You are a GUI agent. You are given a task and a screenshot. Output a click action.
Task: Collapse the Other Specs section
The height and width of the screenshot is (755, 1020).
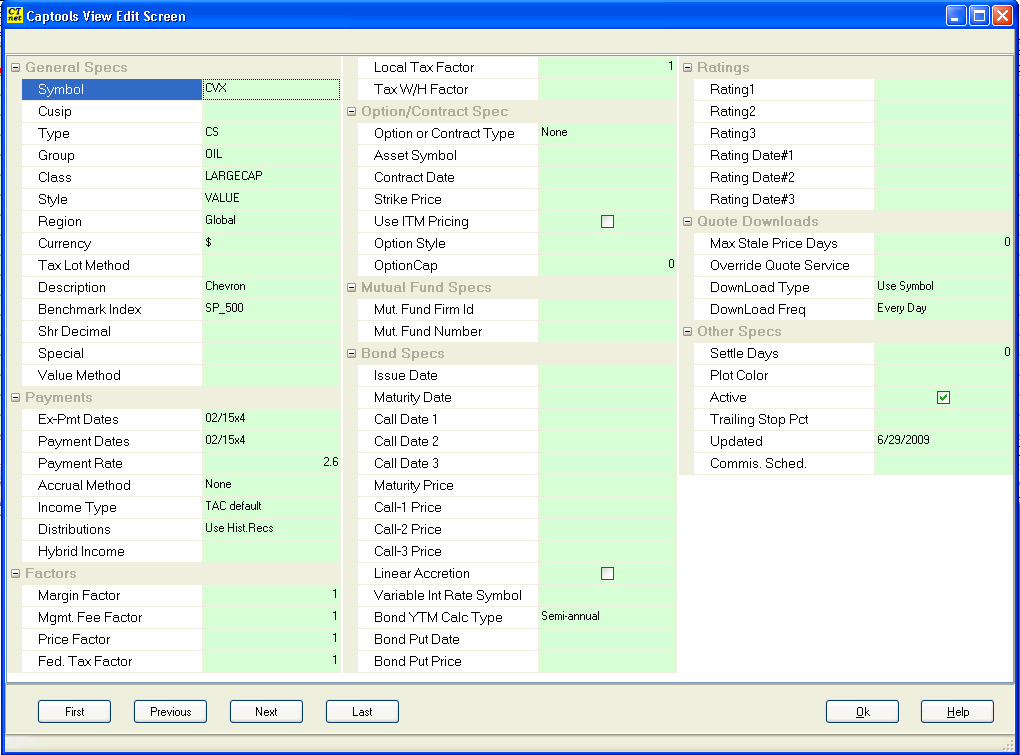tap(687, 331)
